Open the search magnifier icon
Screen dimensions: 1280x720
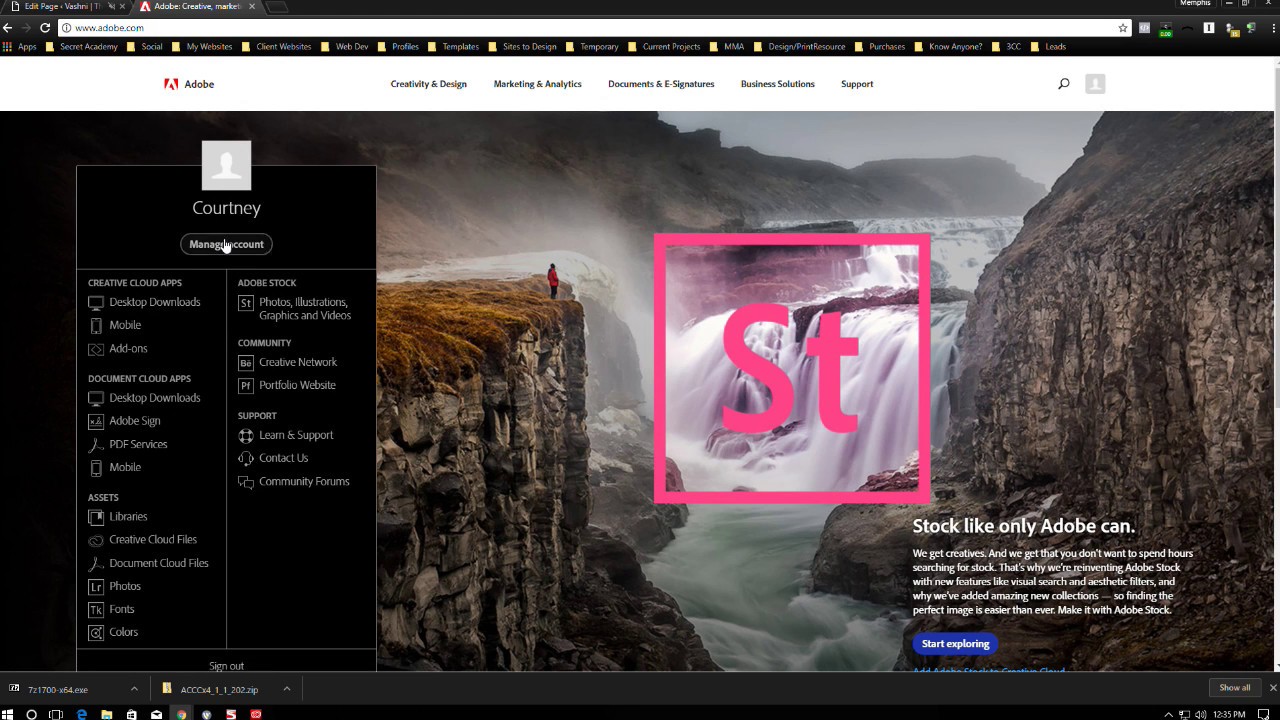pyautogui.click(x=1063, y=84)
